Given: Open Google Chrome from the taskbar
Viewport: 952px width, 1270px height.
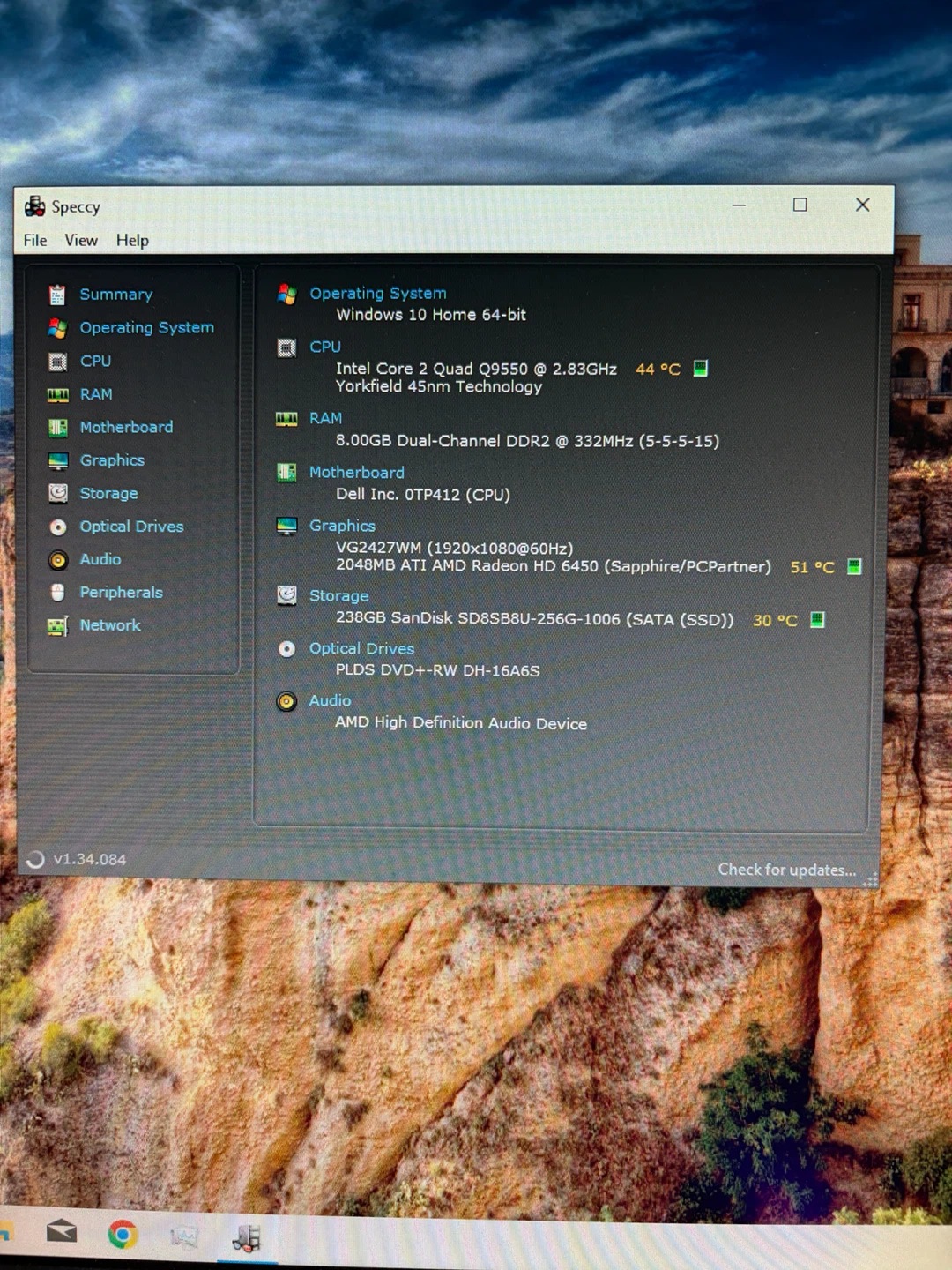Looking at the screenshot, I should [123, 1235].
